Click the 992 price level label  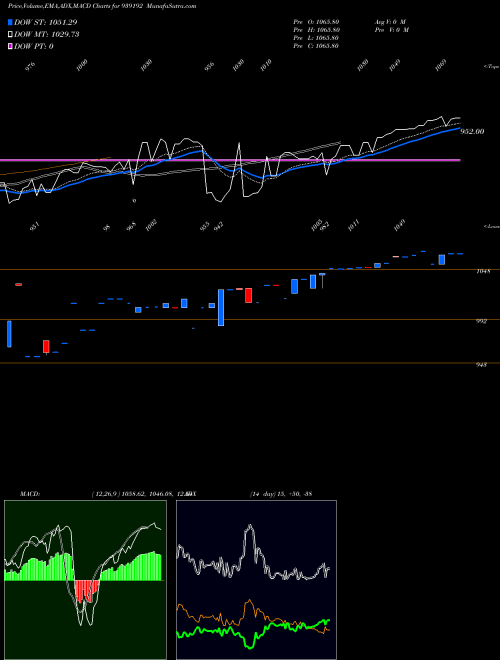pos(481,321)
